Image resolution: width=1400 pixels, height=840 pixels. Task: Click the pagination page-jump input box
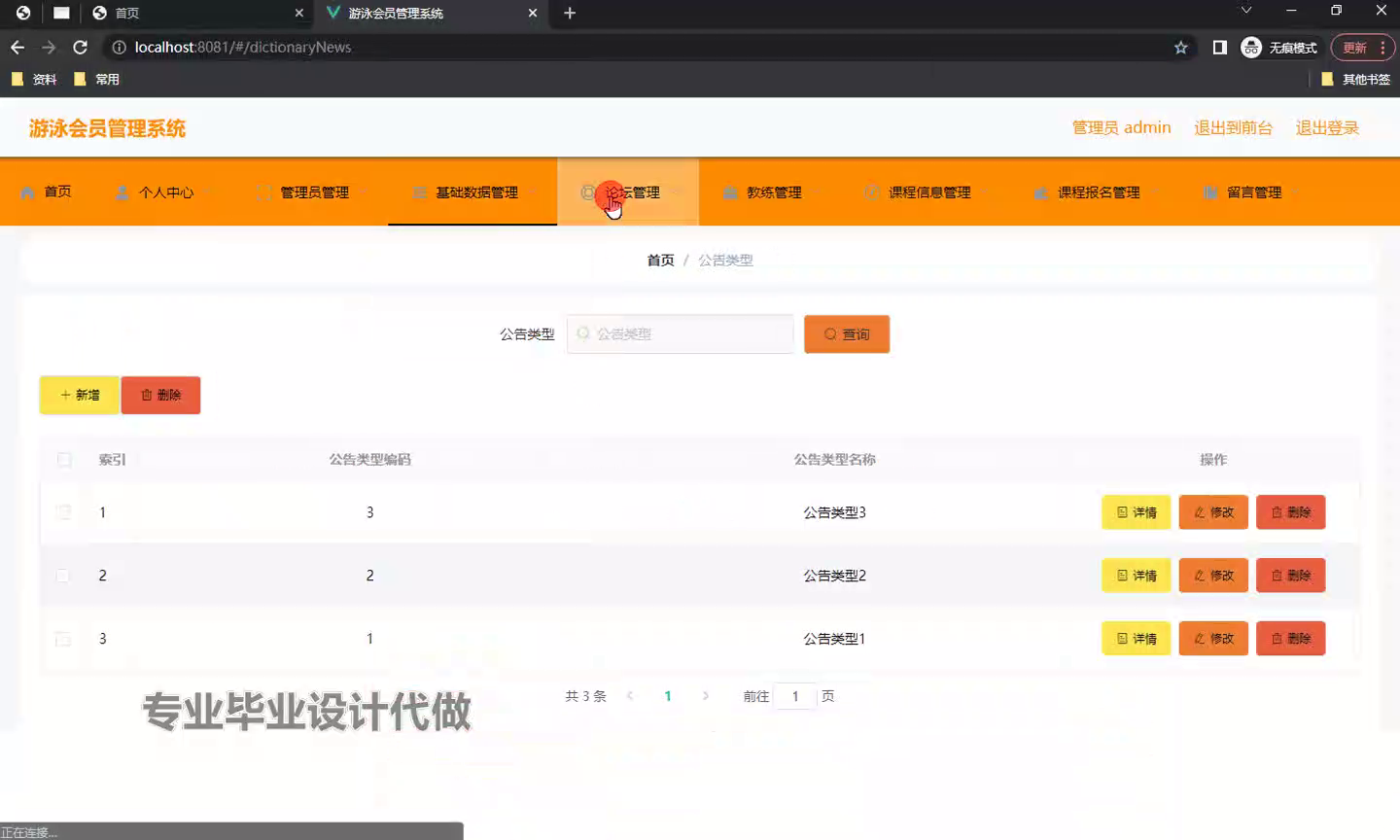tap(795, 696)
